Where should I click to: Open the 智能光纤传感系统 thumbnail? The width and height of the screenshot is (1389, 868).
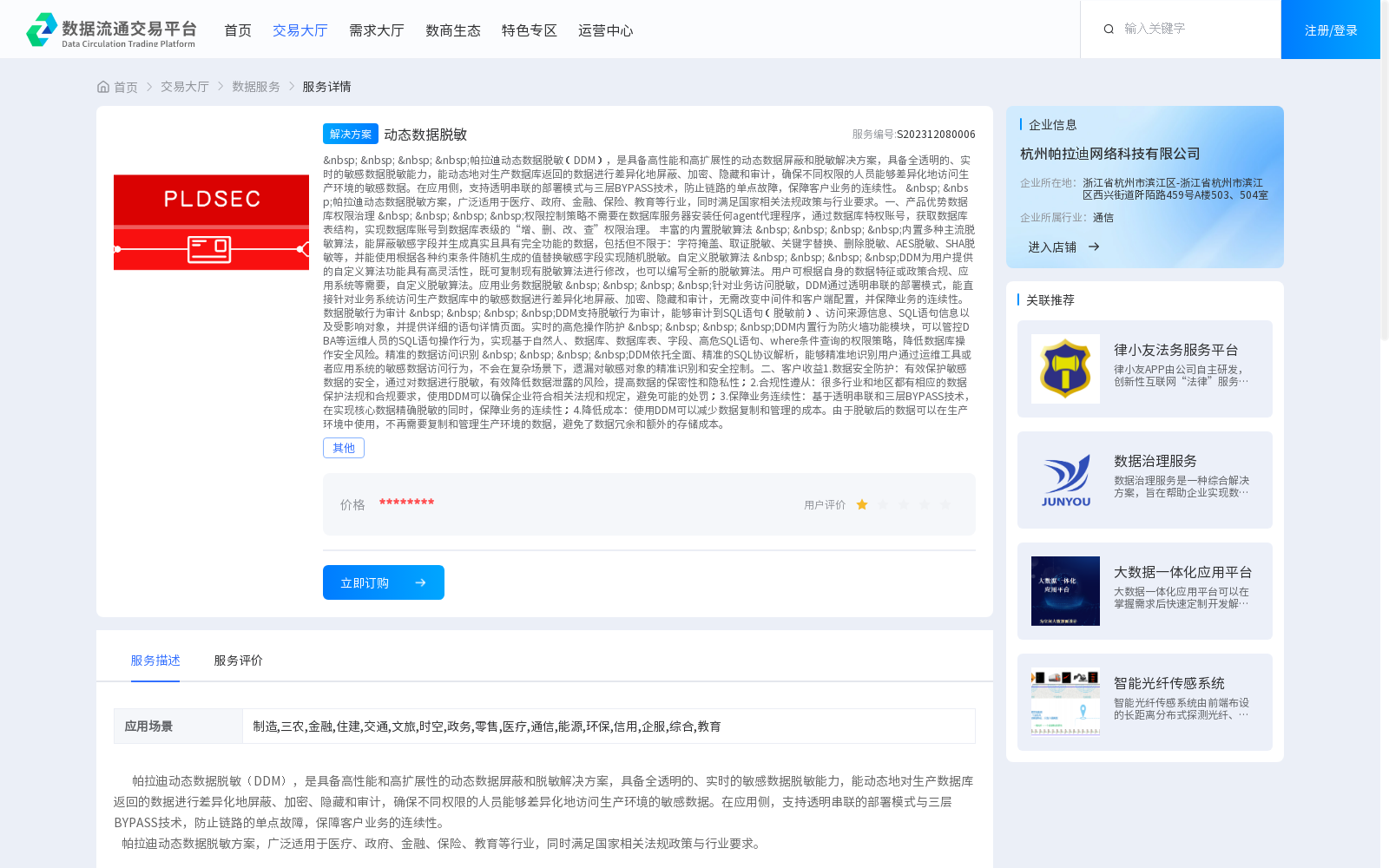tap(1065, 702)
